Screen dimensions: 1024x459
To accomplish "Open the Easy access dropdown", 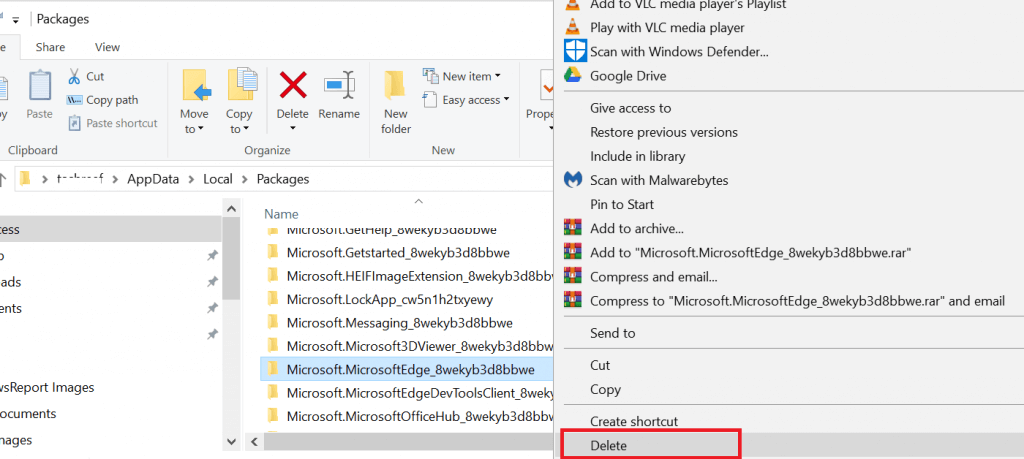I will click(466, 100).
